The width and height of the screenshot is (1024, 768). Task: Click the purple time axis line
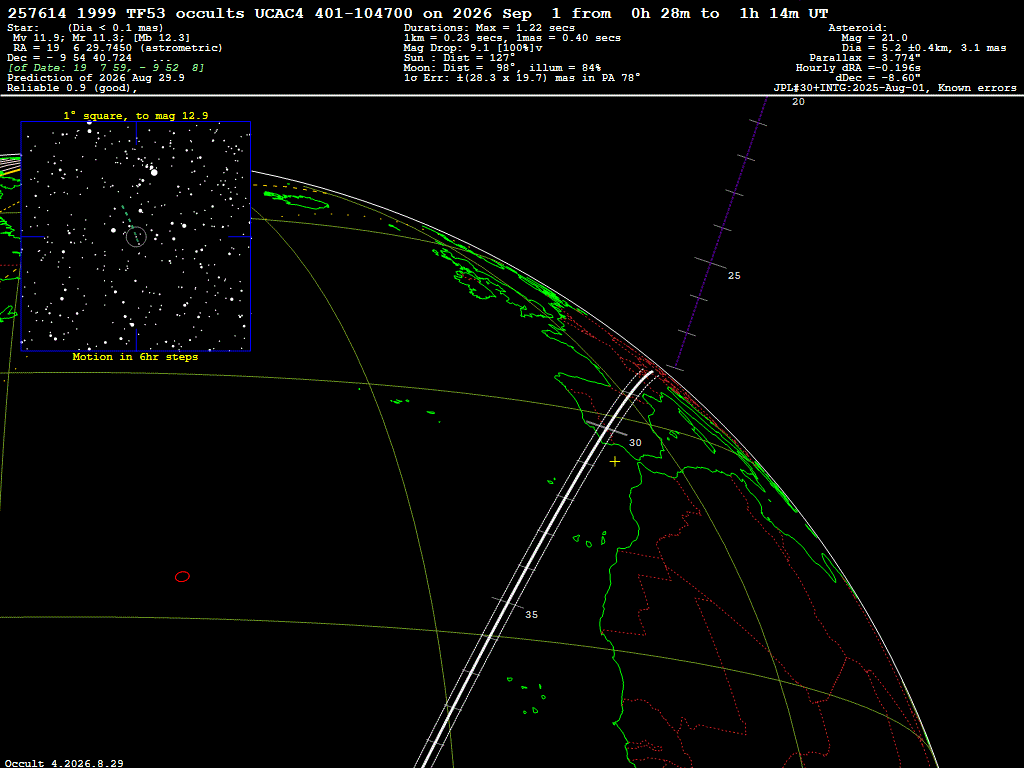(x=721, y=233)
